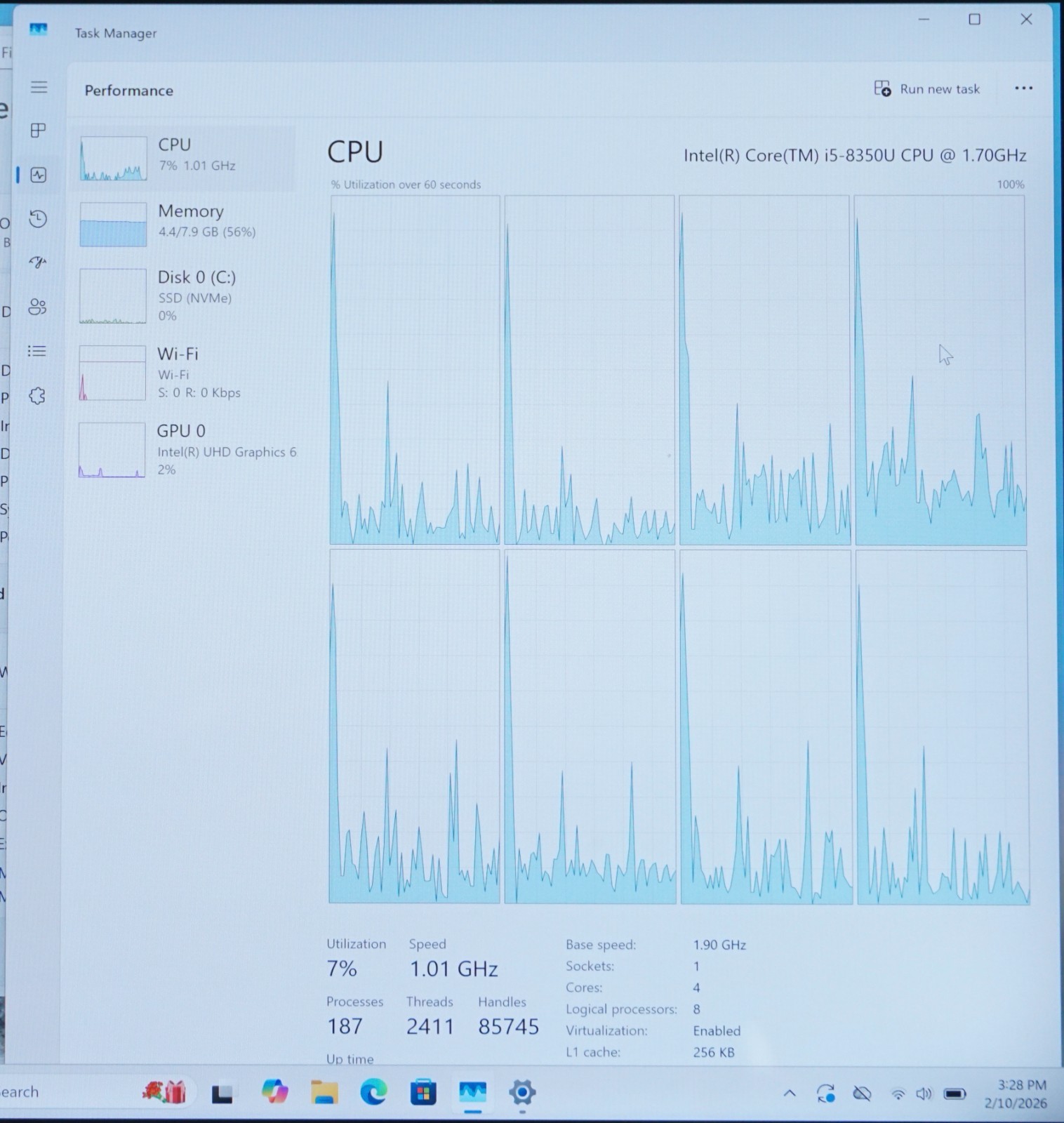Open the Services page puzzle icon
Image resolution: width=1064 pixels, height=1123 pixels.
[36, 396]
